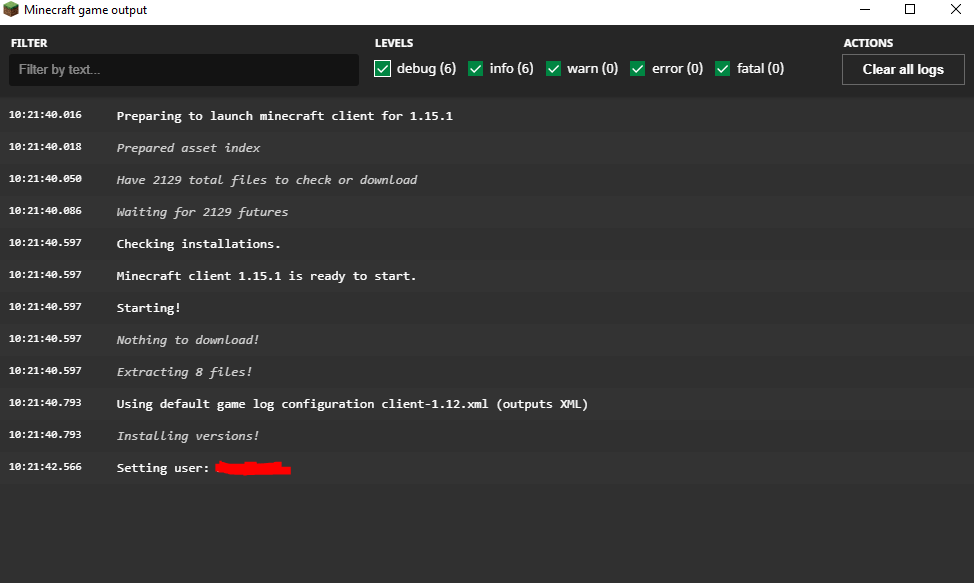The width and height of the screenshot is (974, 583).
Task: Select the 'Have 2129 total files' log line
Action: point(266,180)
